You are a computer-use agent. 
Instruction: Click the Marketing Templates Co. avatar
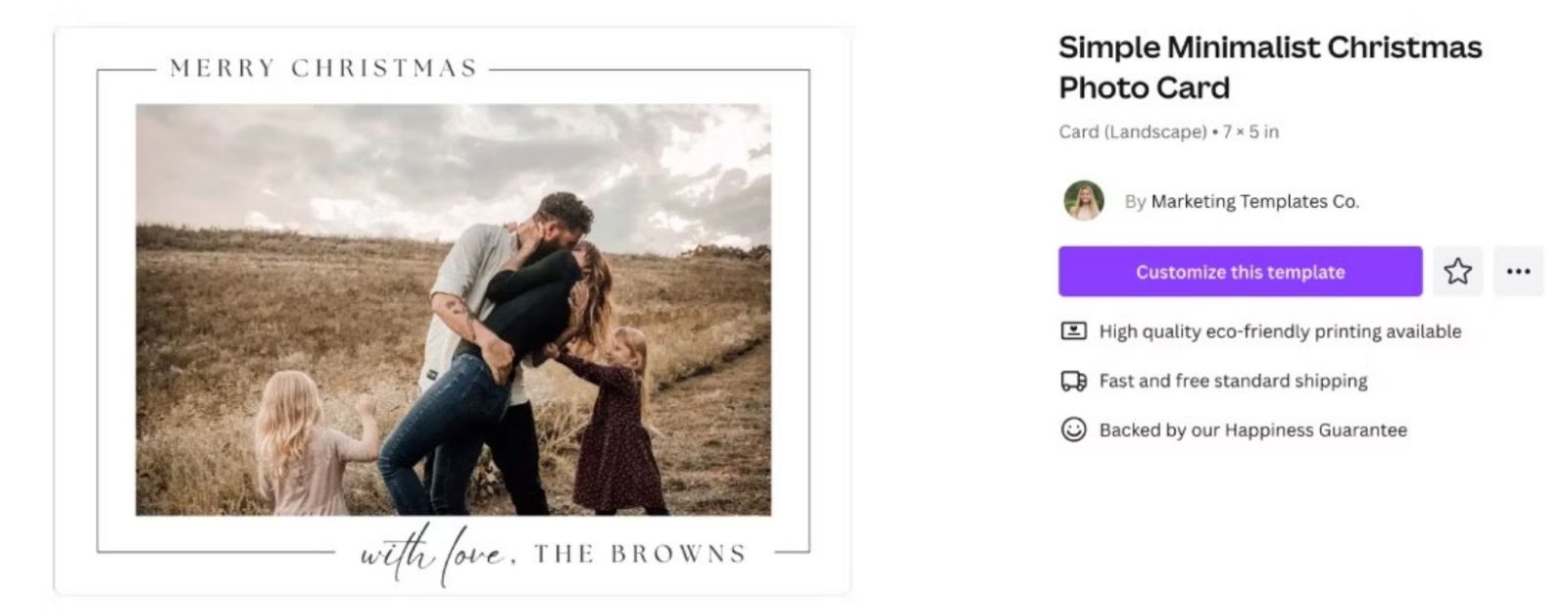[x=1084, y=201]
